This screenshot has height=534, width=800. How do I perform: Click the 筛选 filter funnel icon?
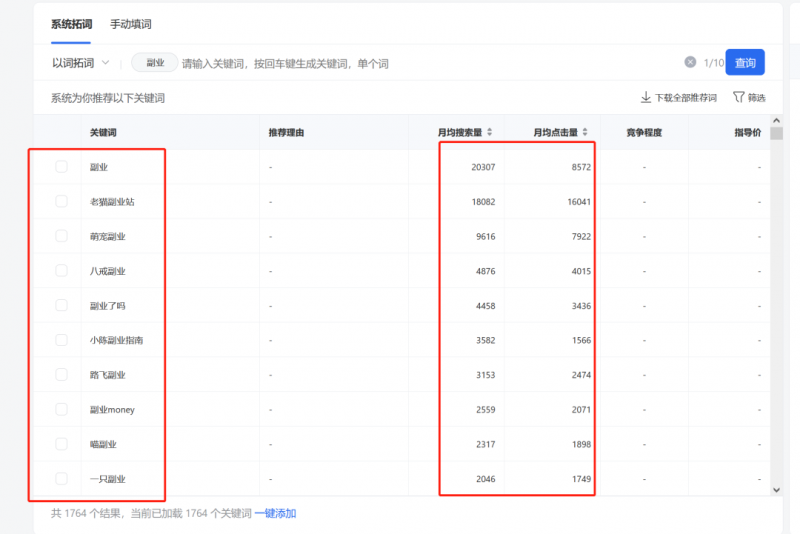(x=739, y=98)
